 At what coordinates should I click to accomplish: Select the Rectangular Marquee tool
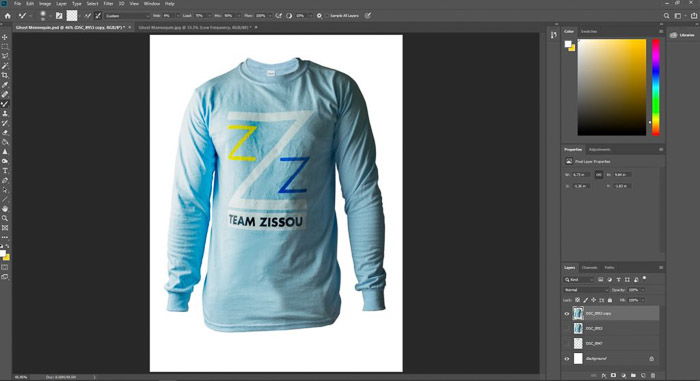pos(5,46)
